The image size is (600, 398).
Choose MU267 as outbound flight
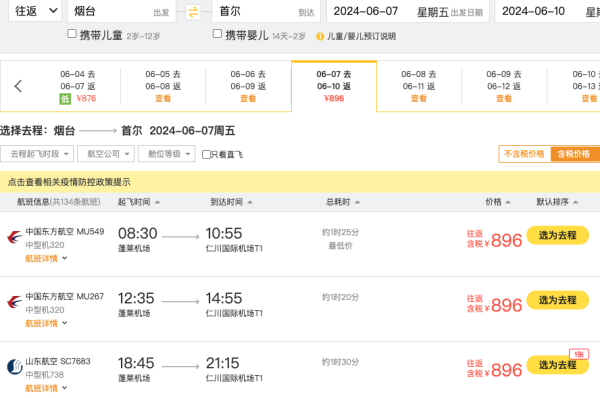[x=558, y=300]
